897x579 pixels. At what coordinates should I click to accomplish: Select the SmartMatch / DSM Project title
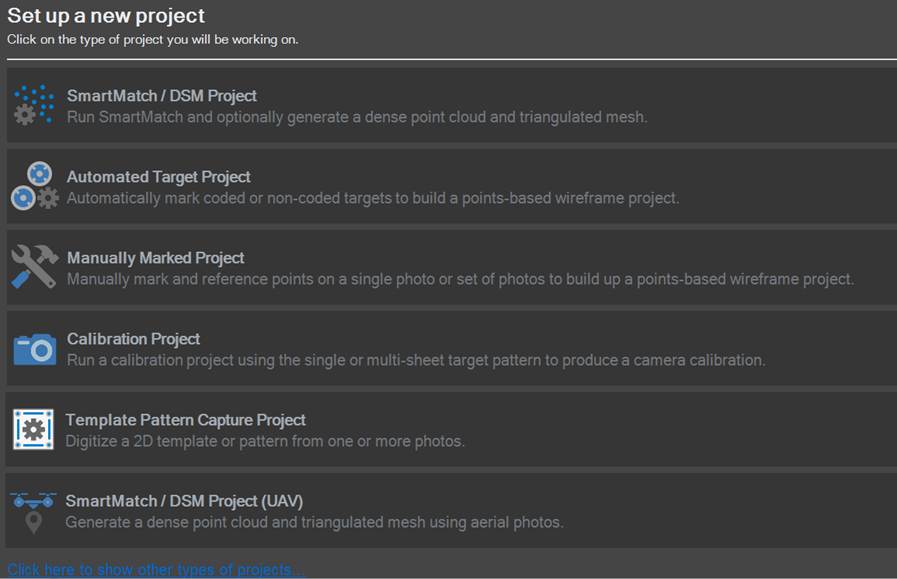tap(162, 96)
